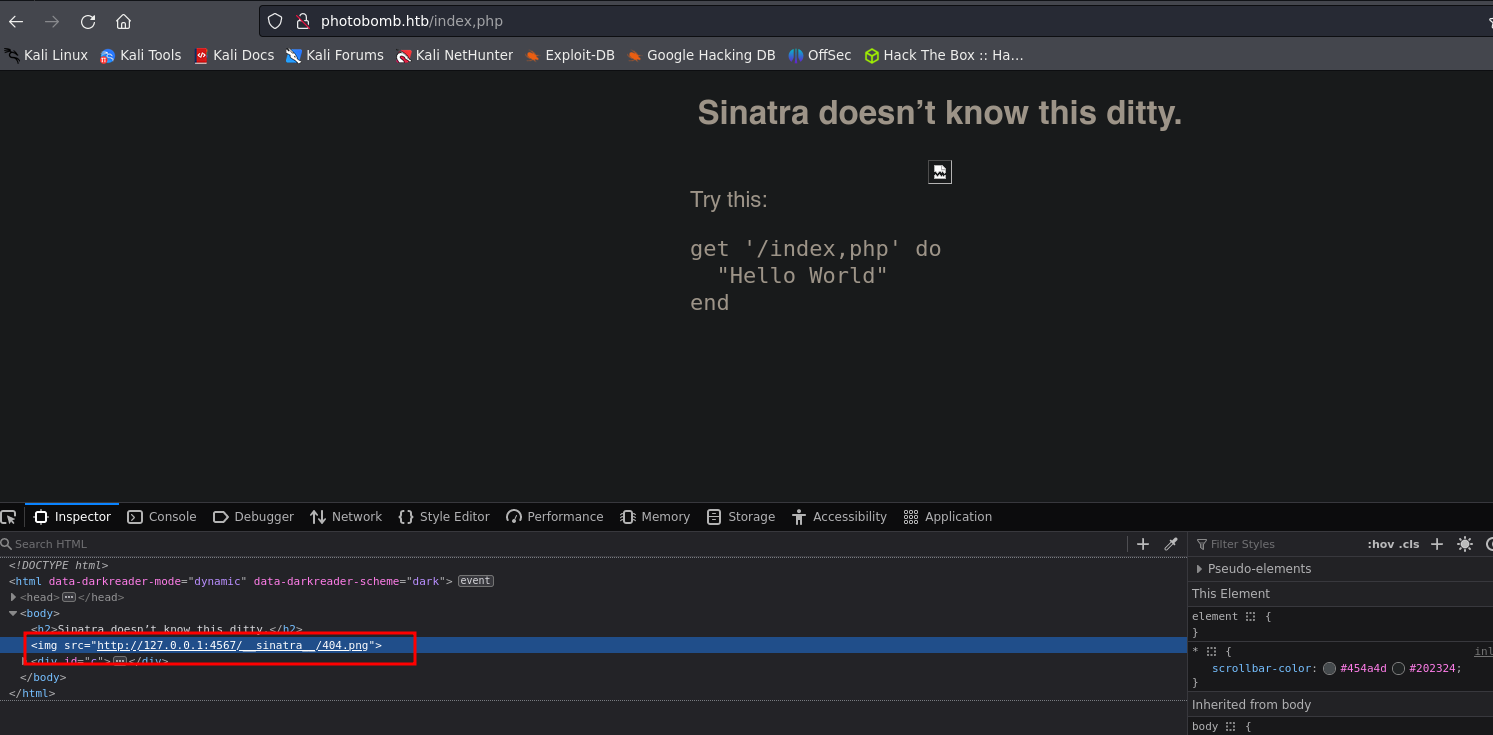The width and height of the screenshot is (1493, 735).
Task: Toggle the .cls classes panel
Action: point(1409,544)
